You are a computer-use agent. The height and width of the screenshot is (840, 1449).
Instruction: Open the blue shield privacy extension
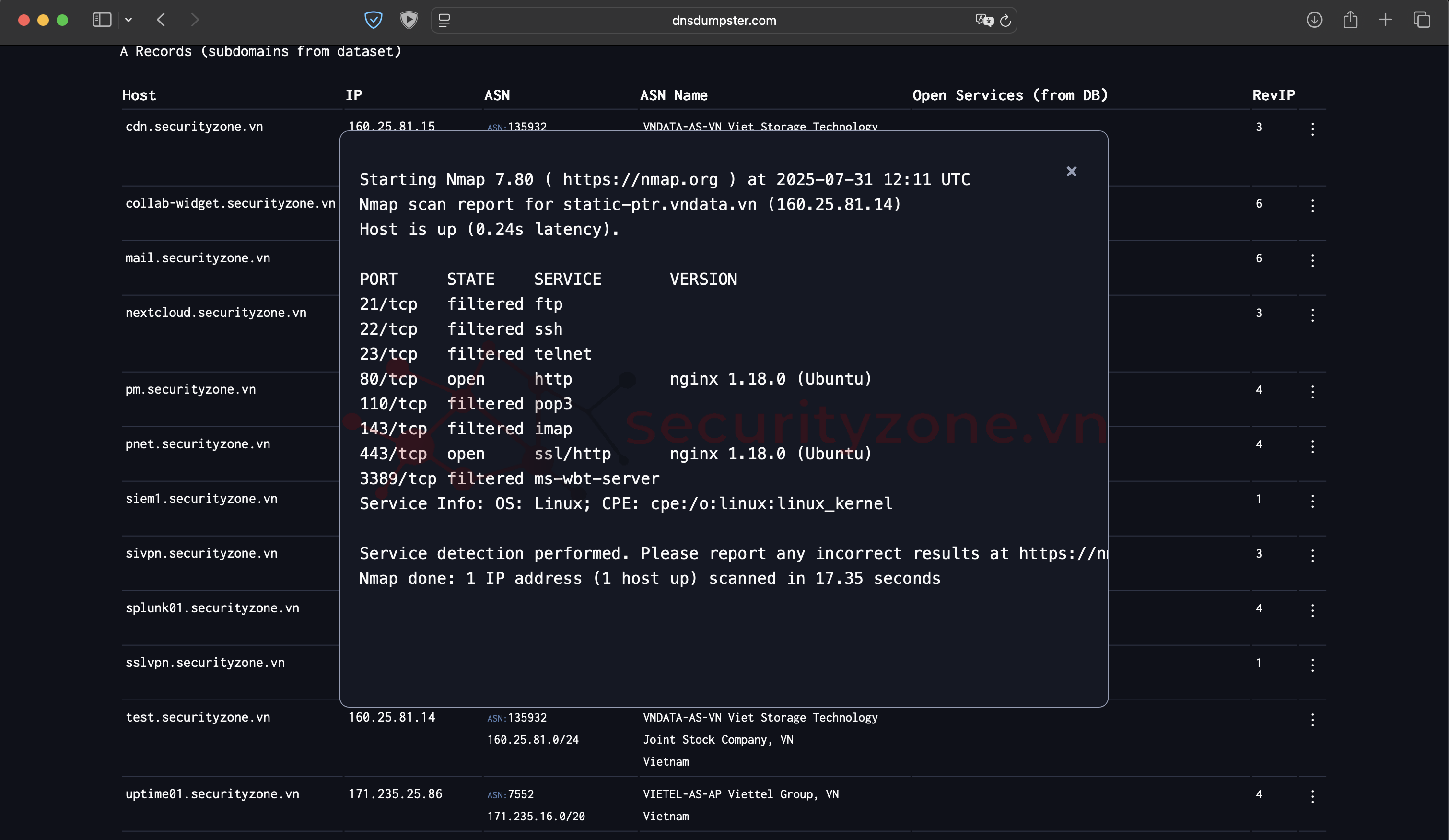(373, 20)
